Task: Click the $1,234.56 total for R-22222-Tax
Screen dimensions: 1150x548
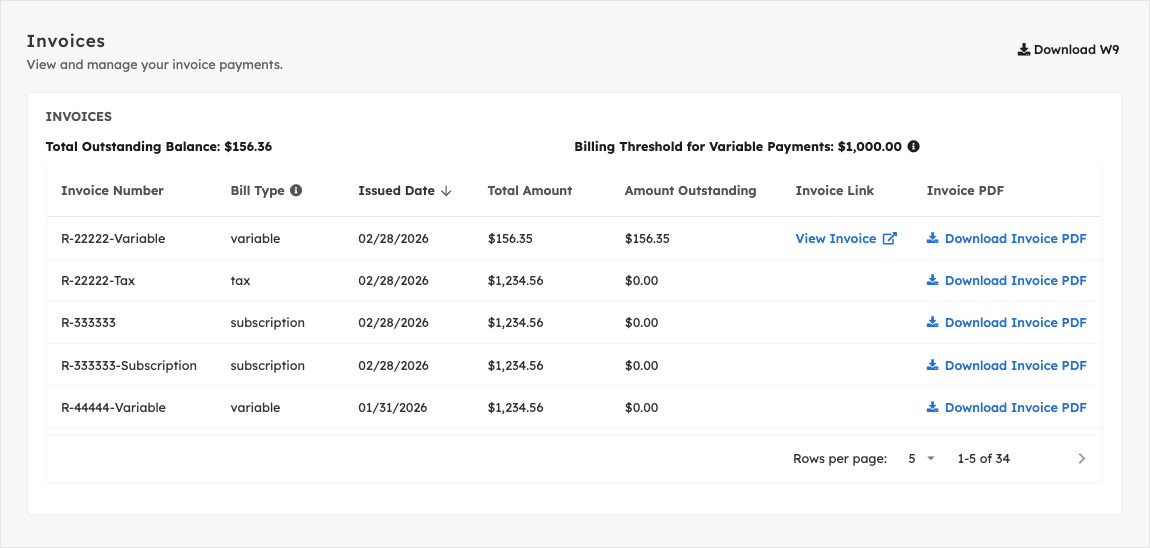Action: click(x=516, y=280)
